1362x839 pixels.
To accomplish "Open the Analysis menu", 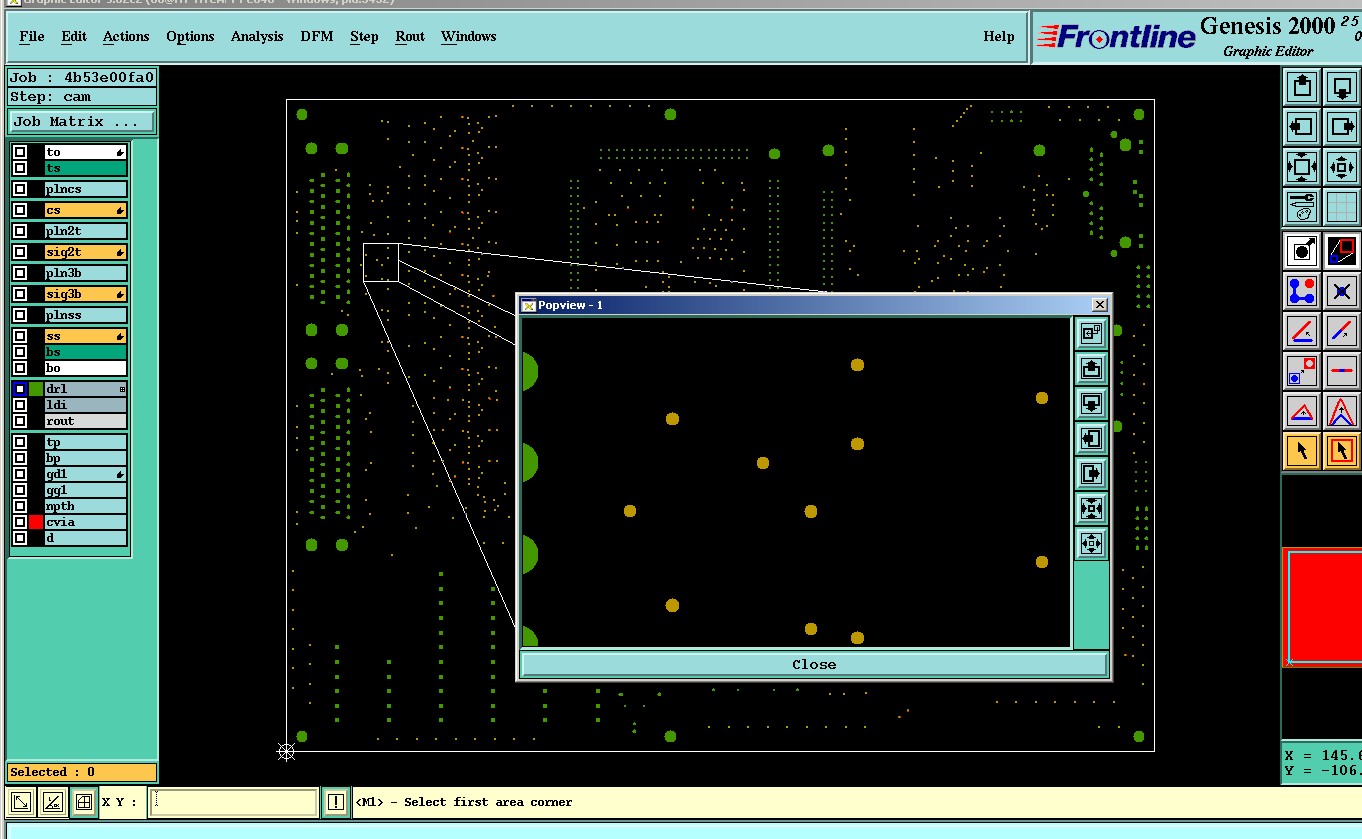I will tap(257, 36).
